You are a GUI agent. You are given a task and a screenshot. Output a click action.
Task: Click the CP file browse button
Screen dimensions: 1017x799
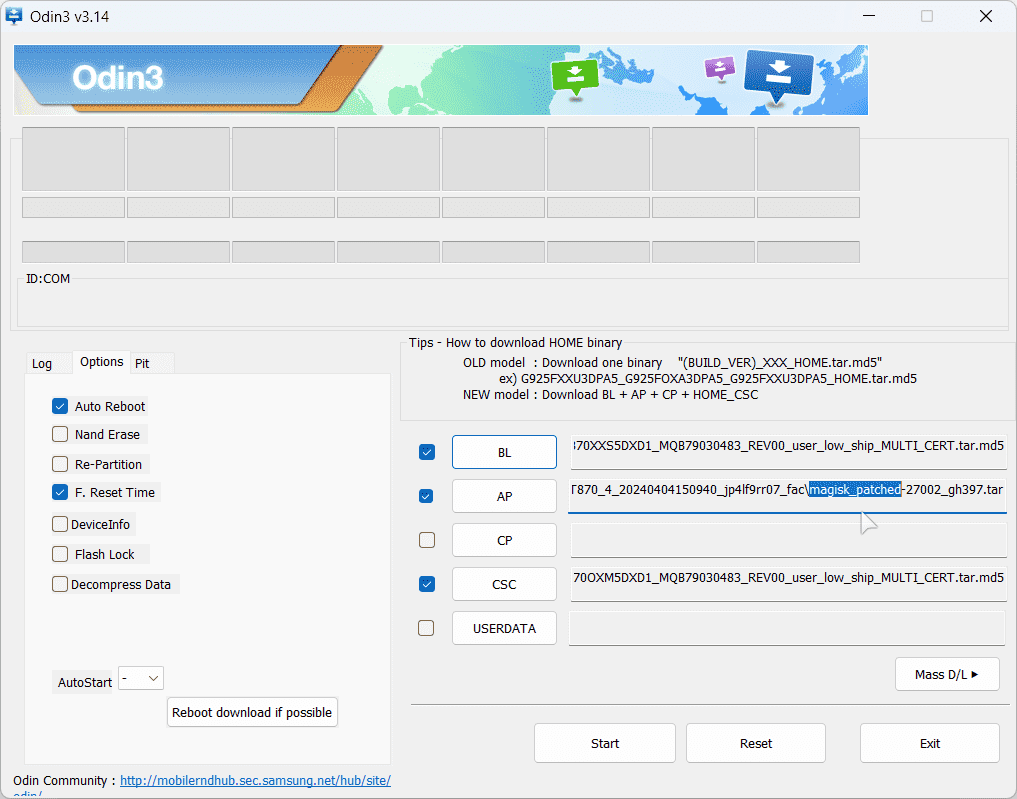[504, 540]
